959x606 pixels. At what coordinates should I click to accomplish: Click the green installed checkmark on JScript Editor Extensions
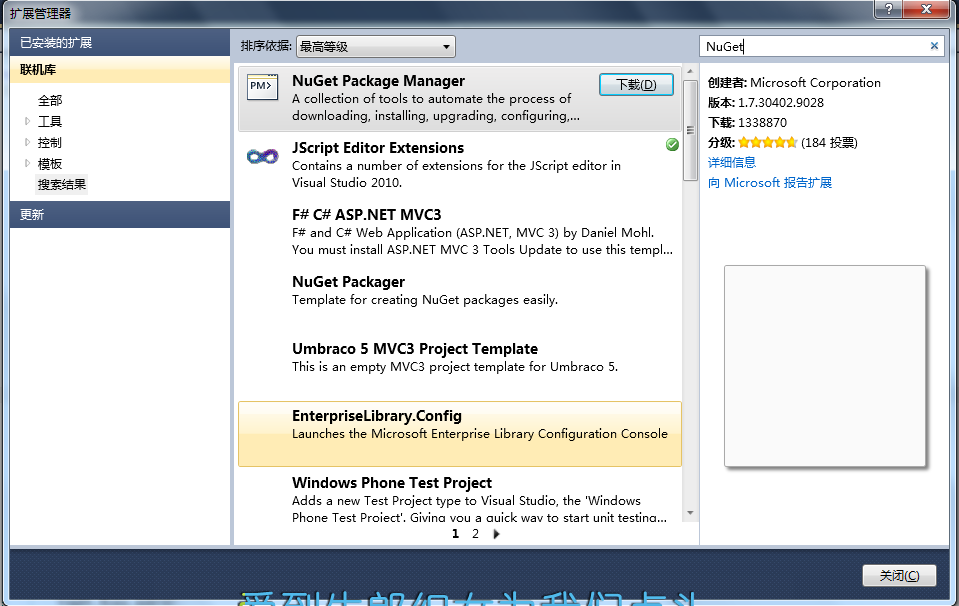[672, 144]
